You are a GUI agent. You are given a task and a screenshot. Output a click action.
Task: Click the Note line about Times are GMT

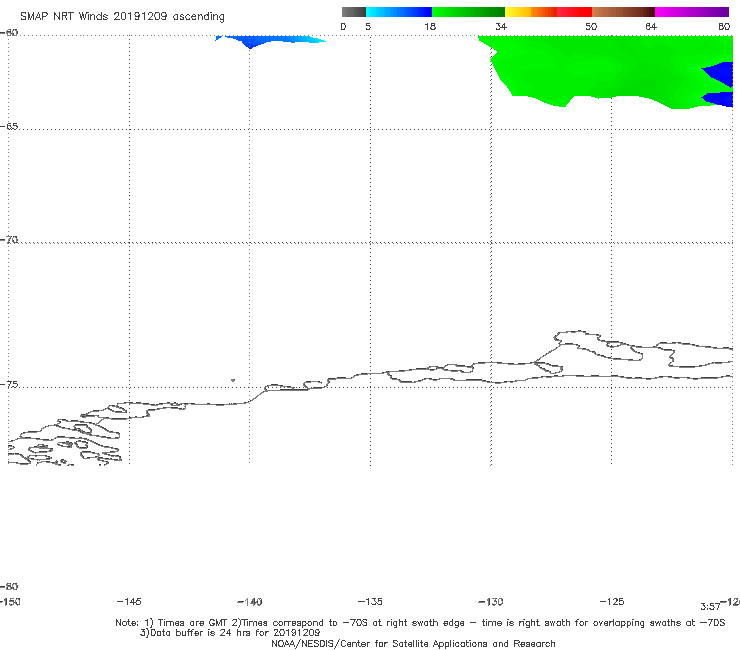(x=420, y=623)
